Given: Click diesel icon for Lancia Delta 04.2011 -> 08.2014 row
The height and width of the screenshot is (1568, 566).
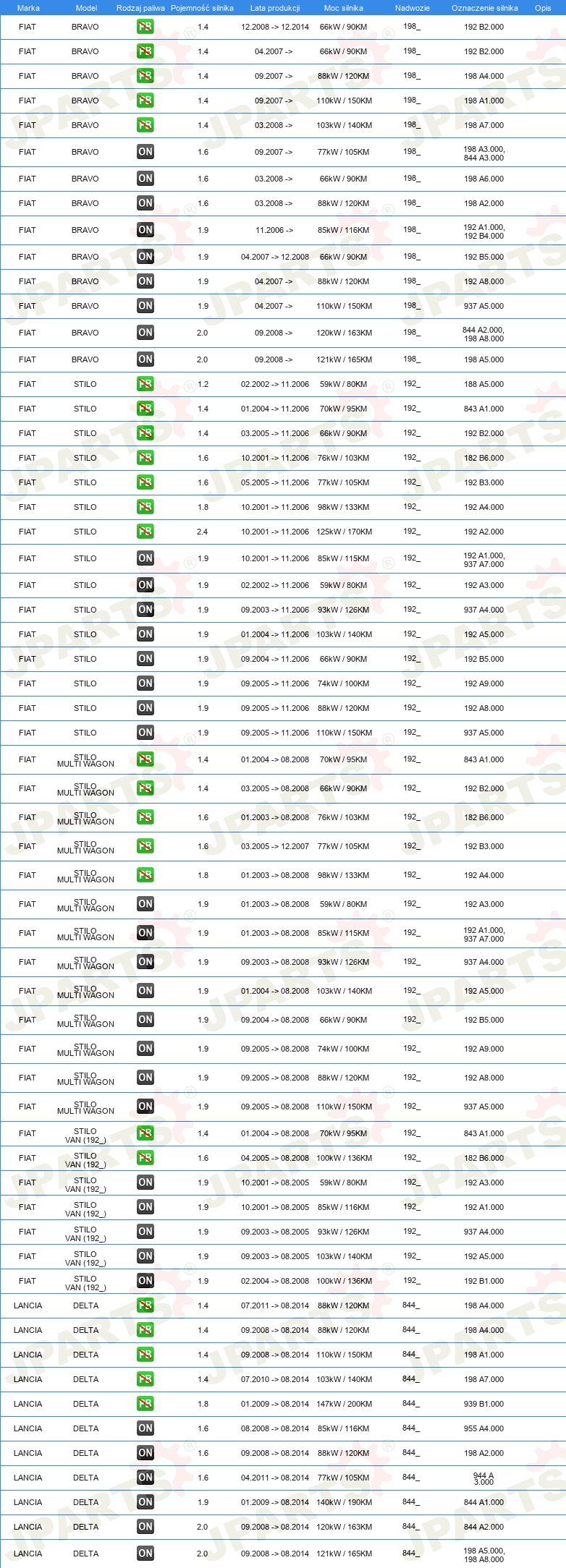Looking at the screenshot, I should tap(145, 1478).
